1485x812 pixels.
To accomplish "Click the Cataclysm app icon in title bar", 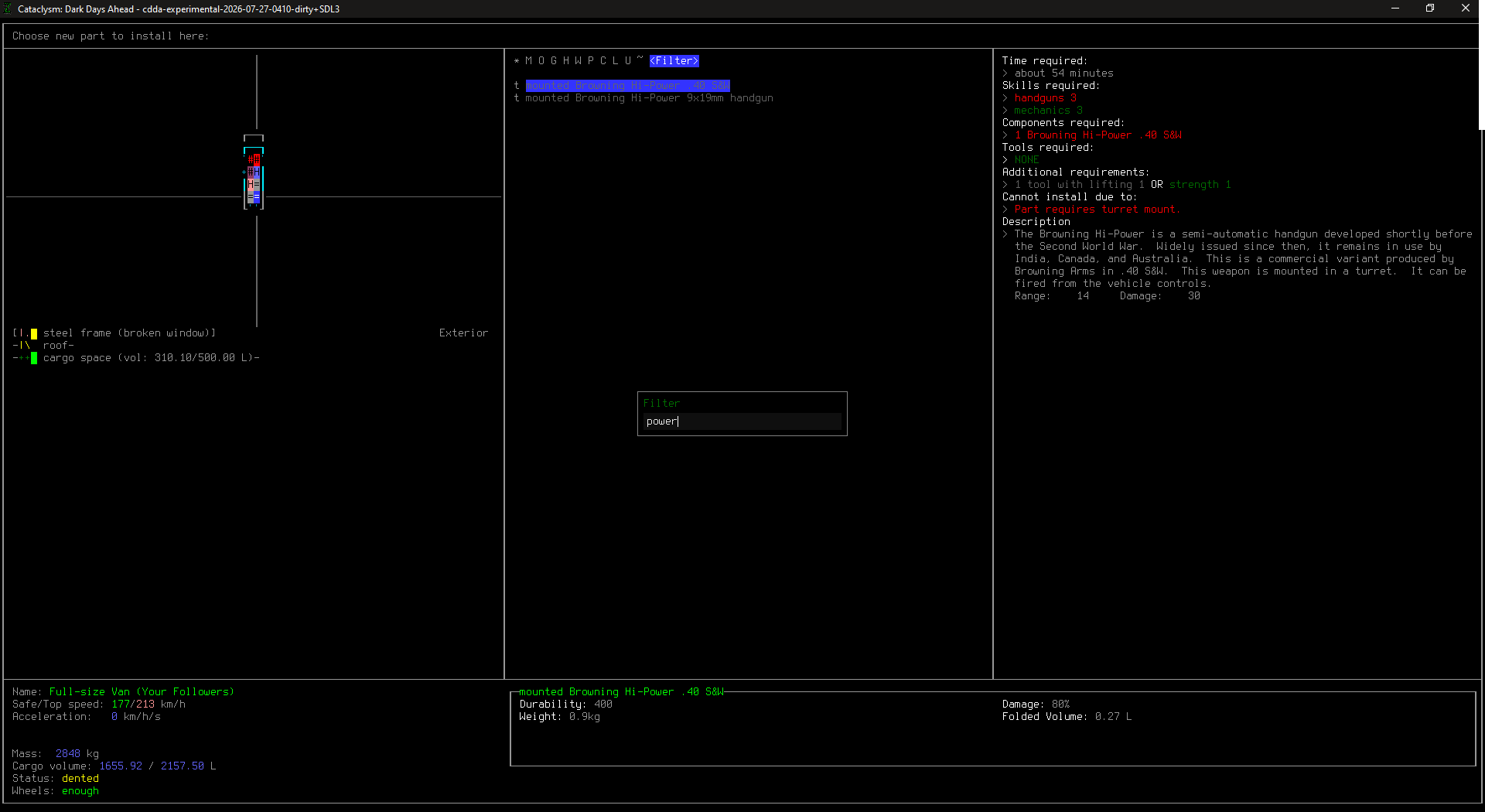I will click(x=9, y=9).
